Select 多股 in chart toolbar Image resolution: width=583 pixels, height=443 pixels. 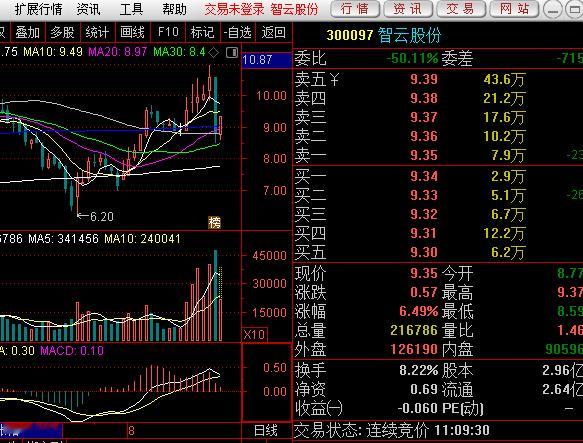coord(62,32)
